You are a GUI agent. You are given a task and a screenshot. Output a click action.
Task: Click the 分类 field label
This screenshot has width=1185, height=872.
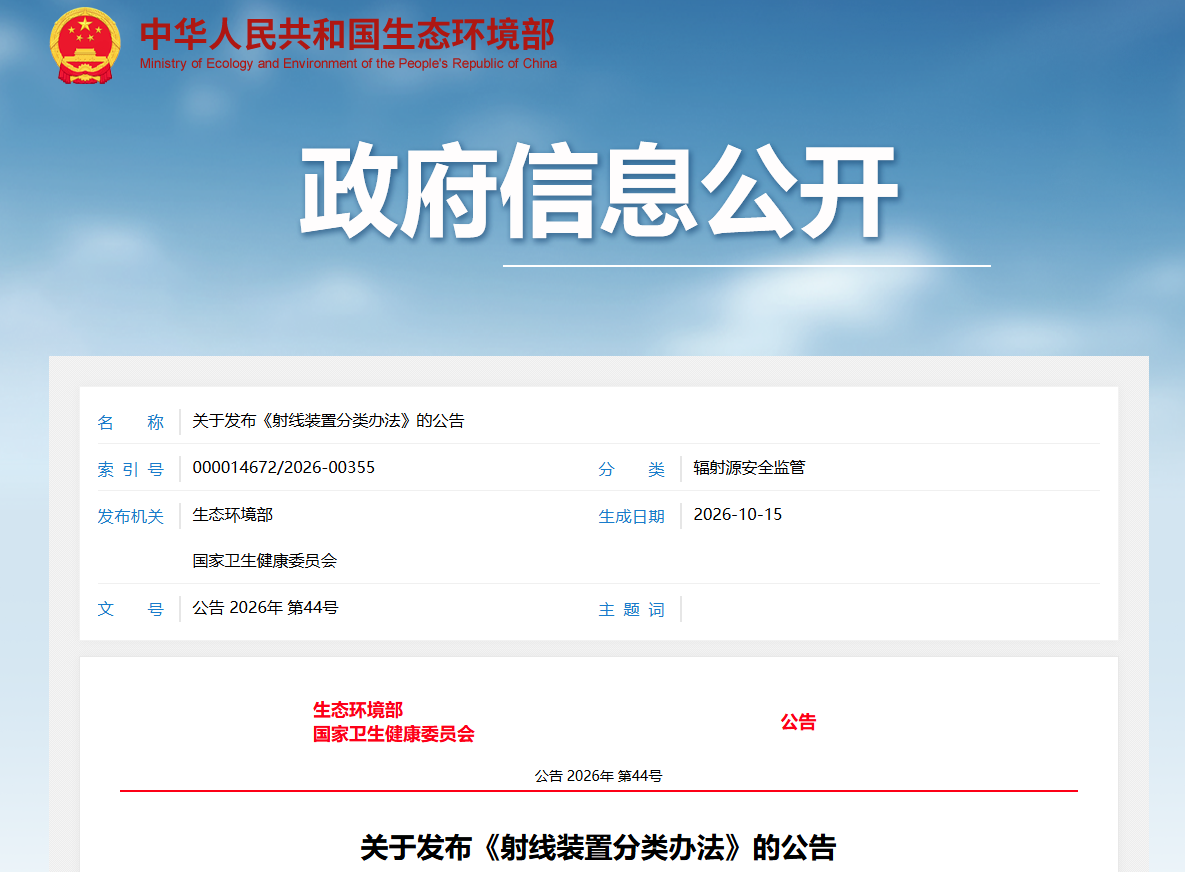pyautogui.click(x=631, y=469)
